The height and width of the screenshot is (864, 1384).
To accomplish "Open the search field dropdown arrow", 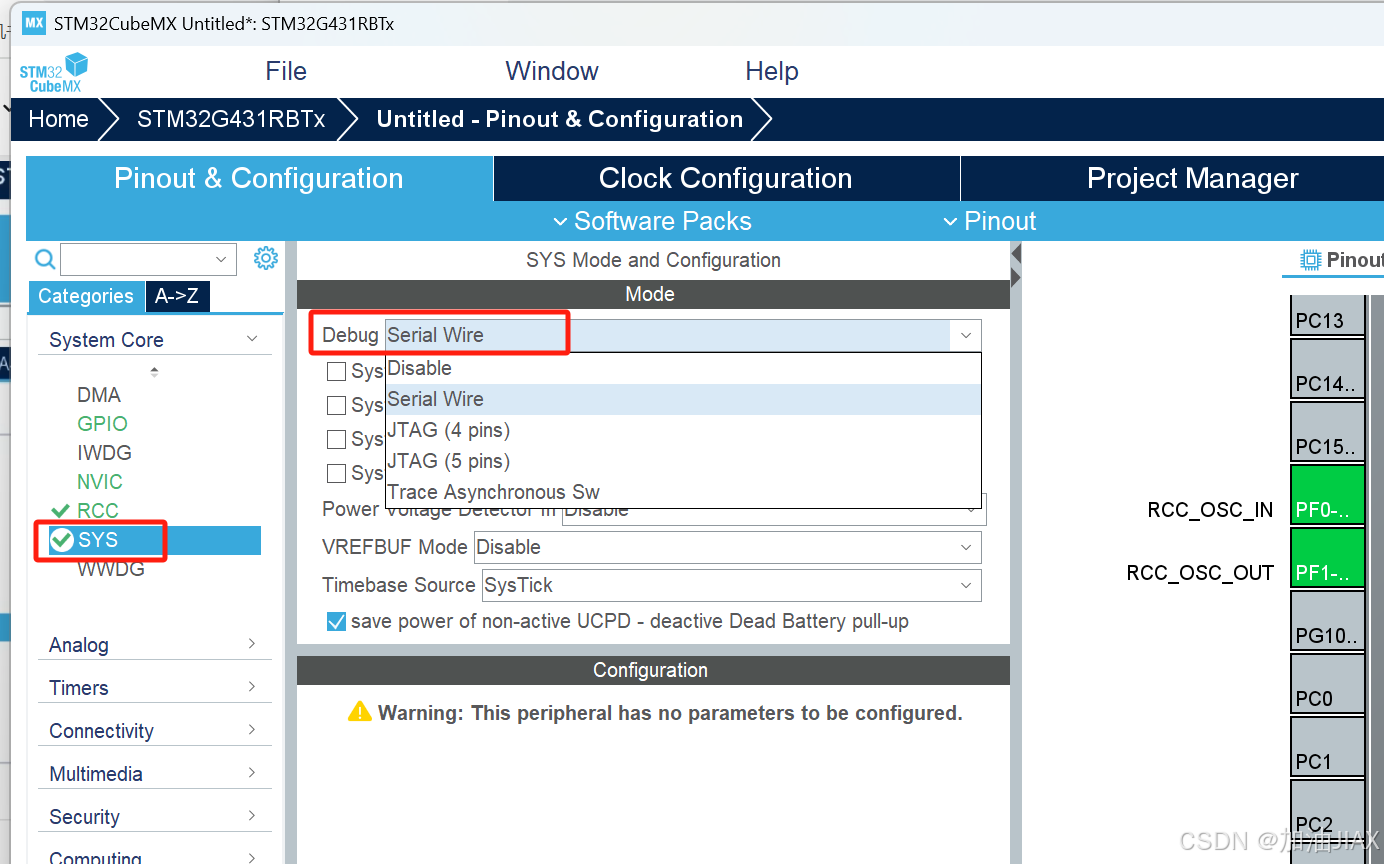I will pos(221,260).
